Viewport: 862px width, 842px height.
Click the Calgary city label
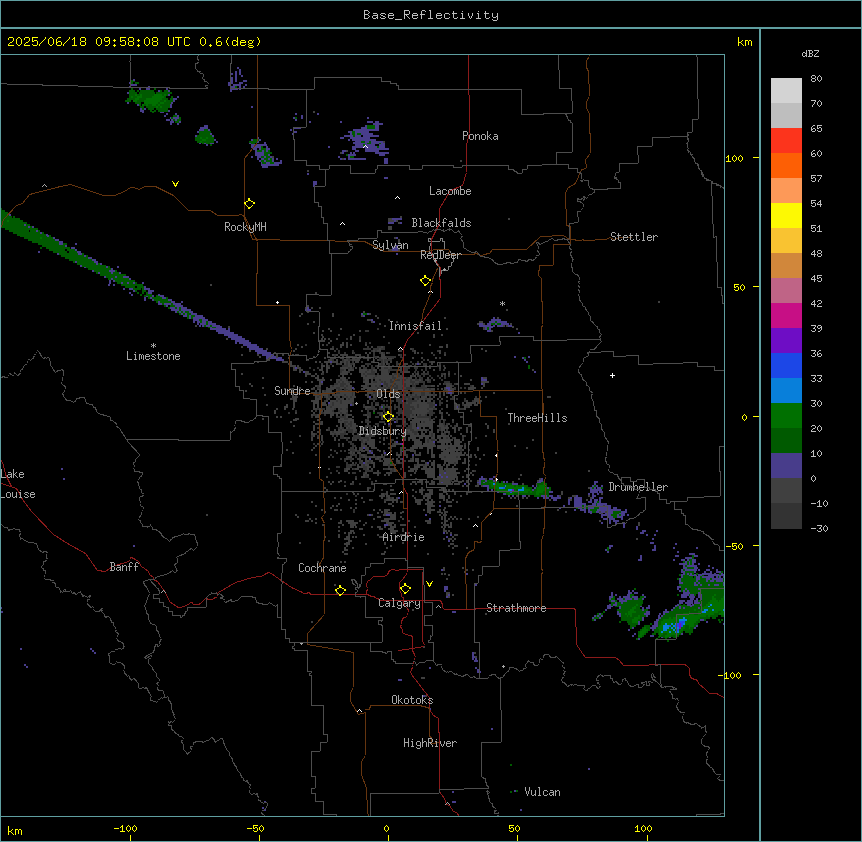tap(399, 603)
